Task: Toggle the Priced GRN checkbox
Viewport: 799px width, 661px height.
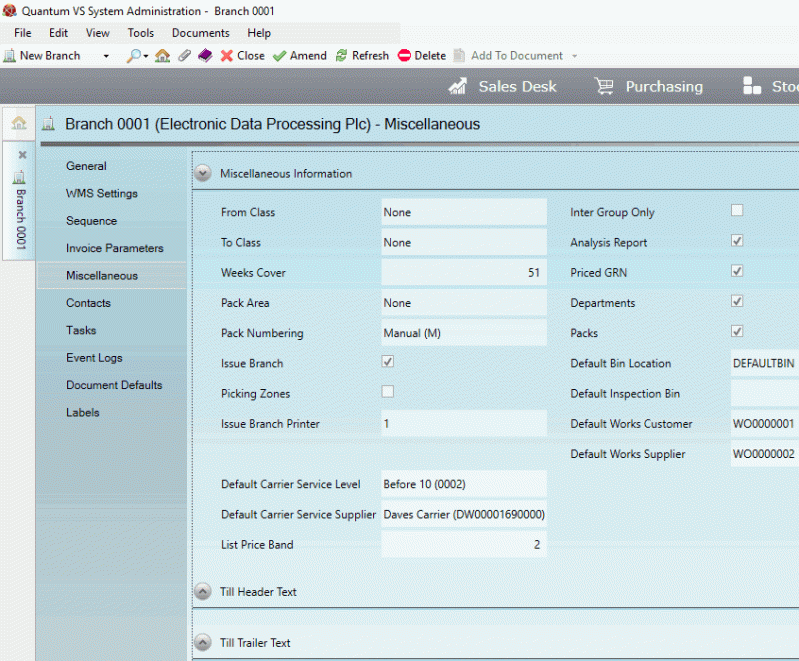Action: click(x=737, y=271)
